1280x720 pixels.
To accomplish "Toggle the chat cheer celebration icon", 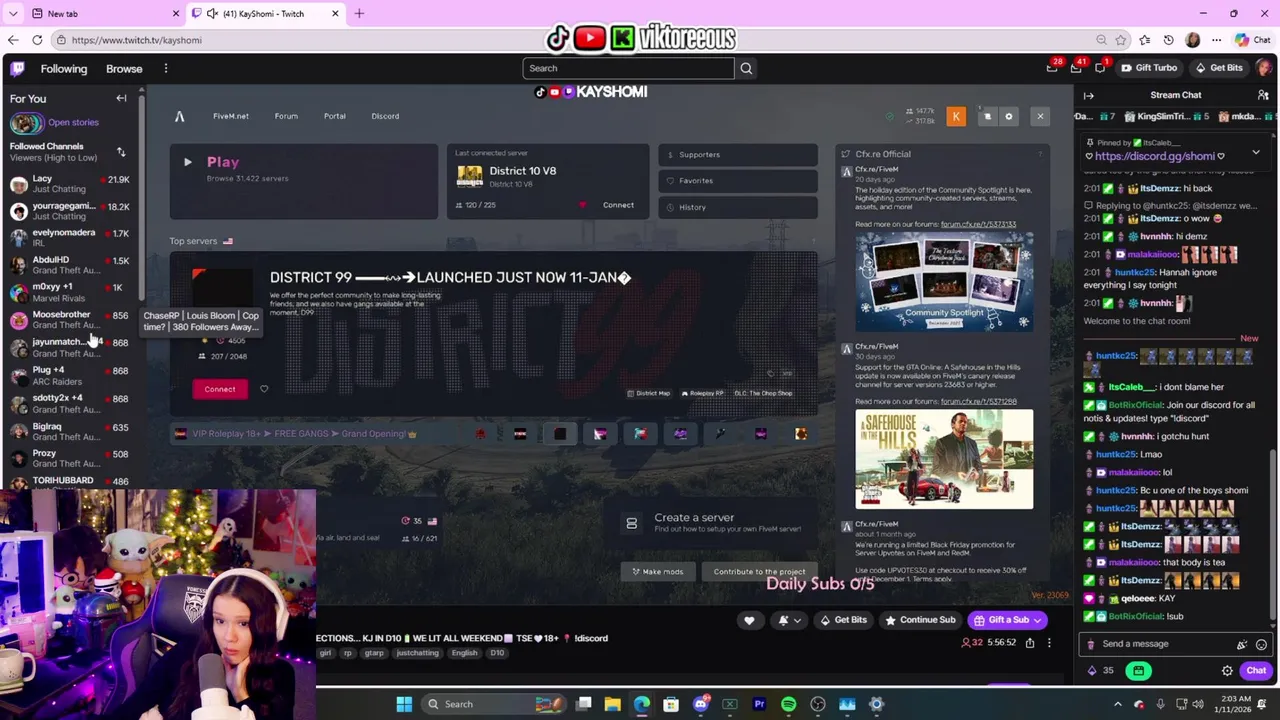I will (x=1241, y=644).
